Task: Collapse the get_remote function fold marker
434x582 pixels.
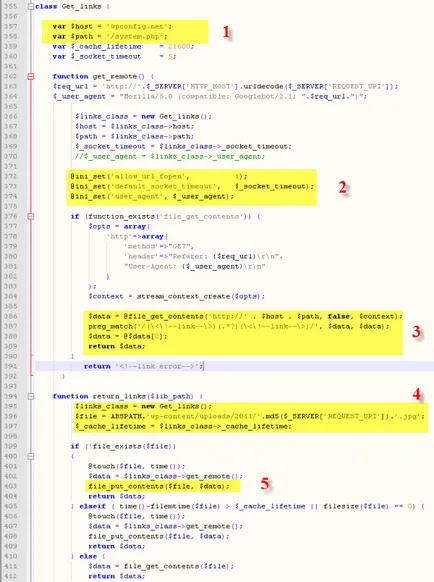Action: (x=31, y=76)
